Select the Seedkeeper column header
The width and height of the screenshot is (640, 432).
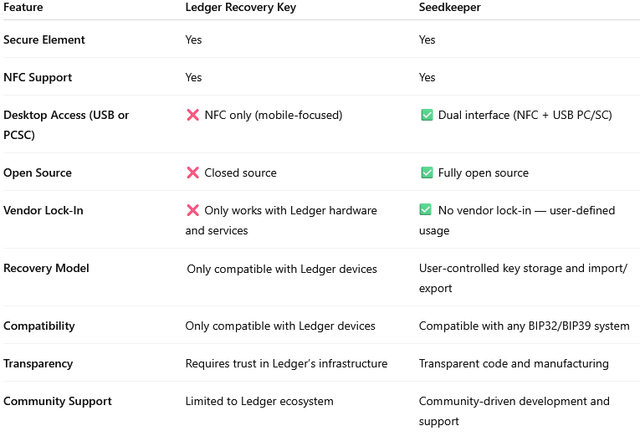tap(450, 7)
